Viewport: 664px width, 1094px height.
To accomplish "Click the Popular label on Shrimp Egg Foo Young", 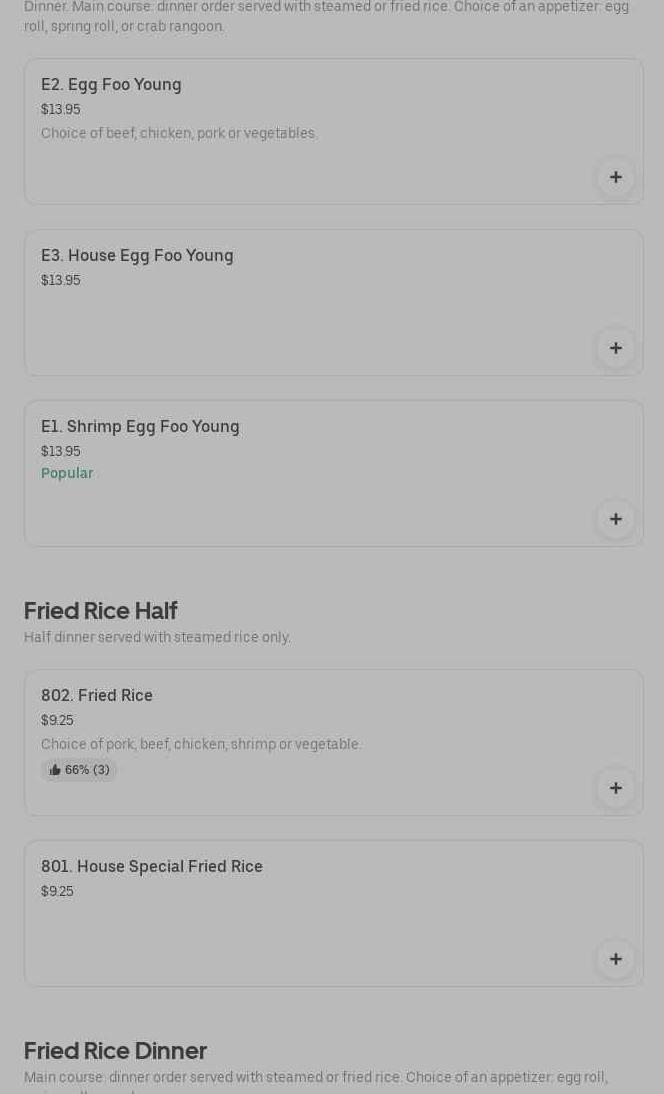I will click(67, 473).
